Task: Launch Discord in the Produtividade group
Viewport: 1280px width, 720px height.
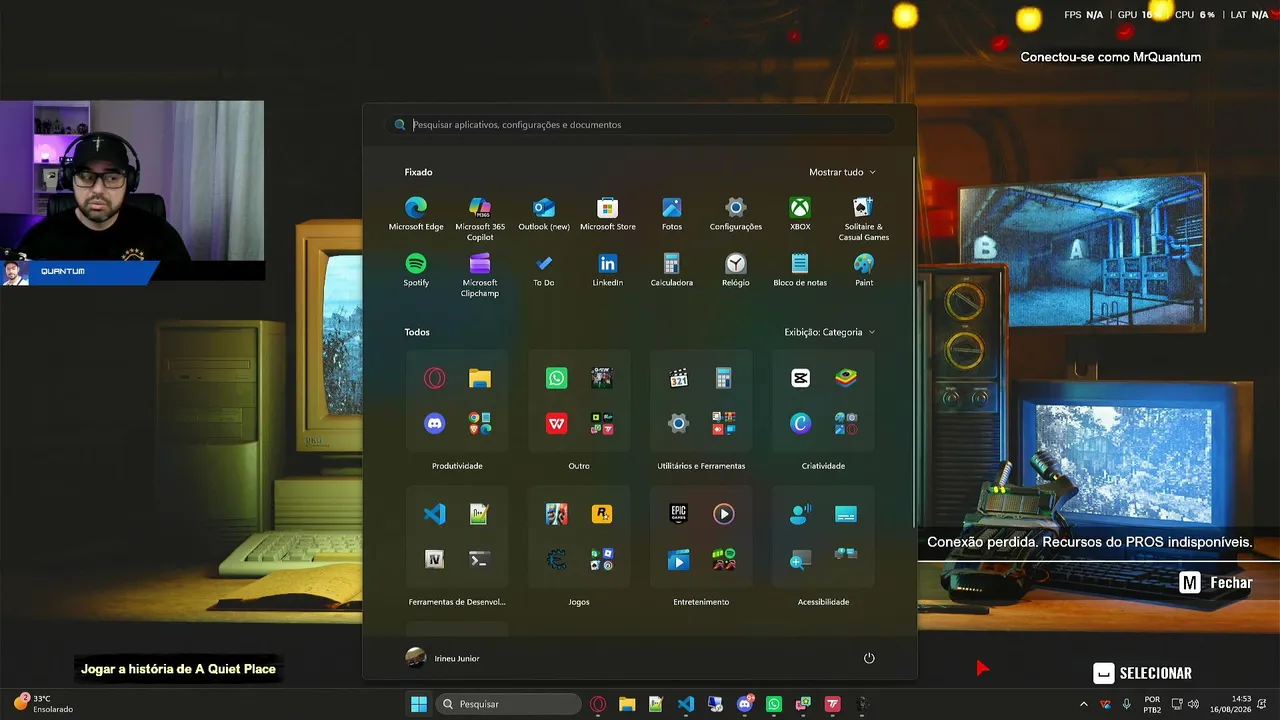Action: [434, 424]
